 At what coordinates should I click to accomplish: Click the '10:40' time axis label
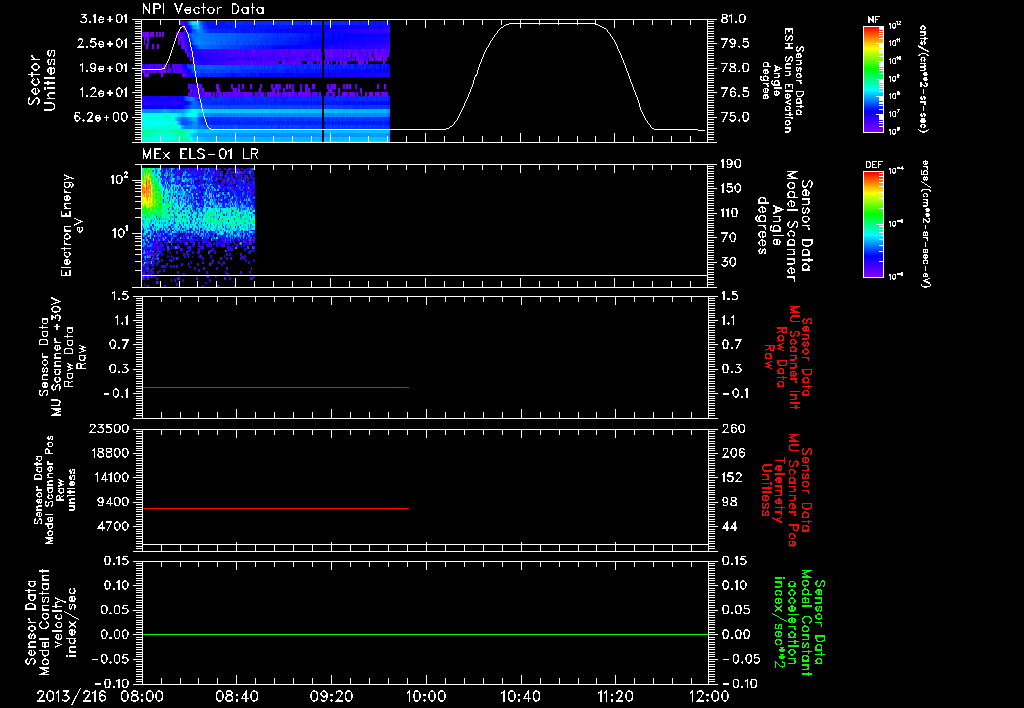point(520,696)
